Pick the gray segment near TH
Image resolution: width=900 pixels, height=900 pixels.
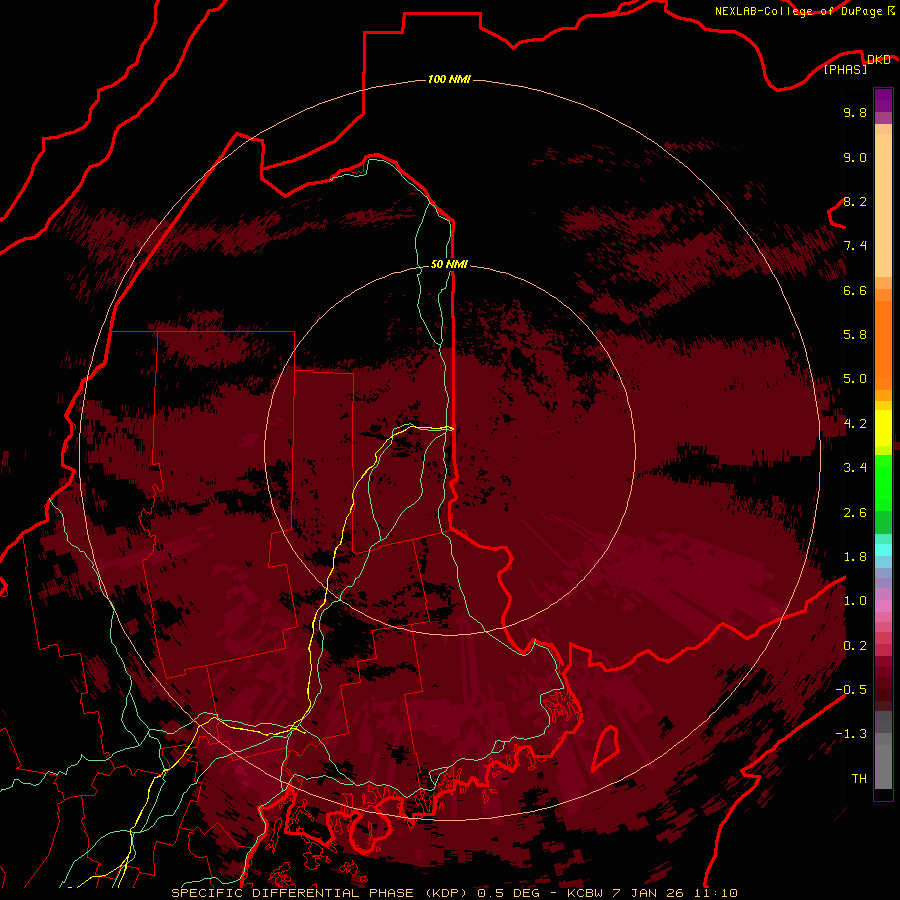click(883, 766)
